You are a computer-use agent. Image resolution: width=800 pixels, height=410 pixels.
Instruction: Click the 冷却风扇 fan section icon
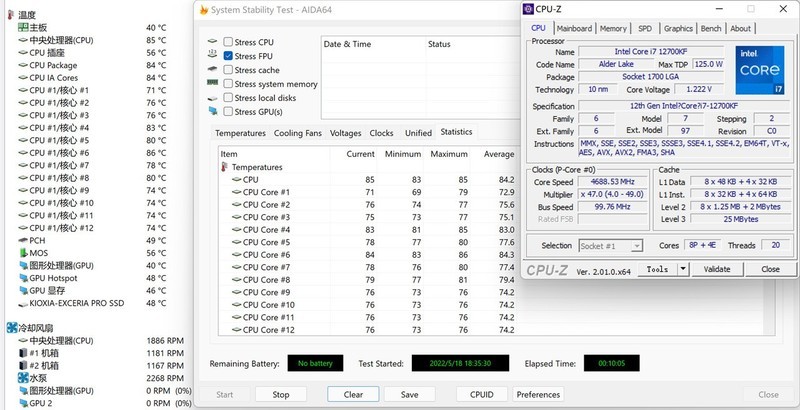[x=10, y=327]
